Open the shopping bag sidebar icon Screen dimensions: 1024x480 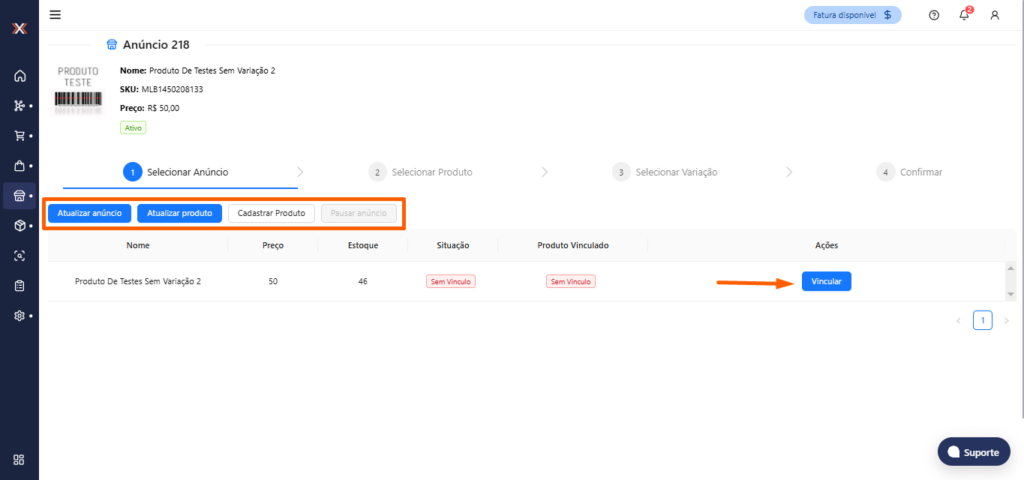click(19, 165)
